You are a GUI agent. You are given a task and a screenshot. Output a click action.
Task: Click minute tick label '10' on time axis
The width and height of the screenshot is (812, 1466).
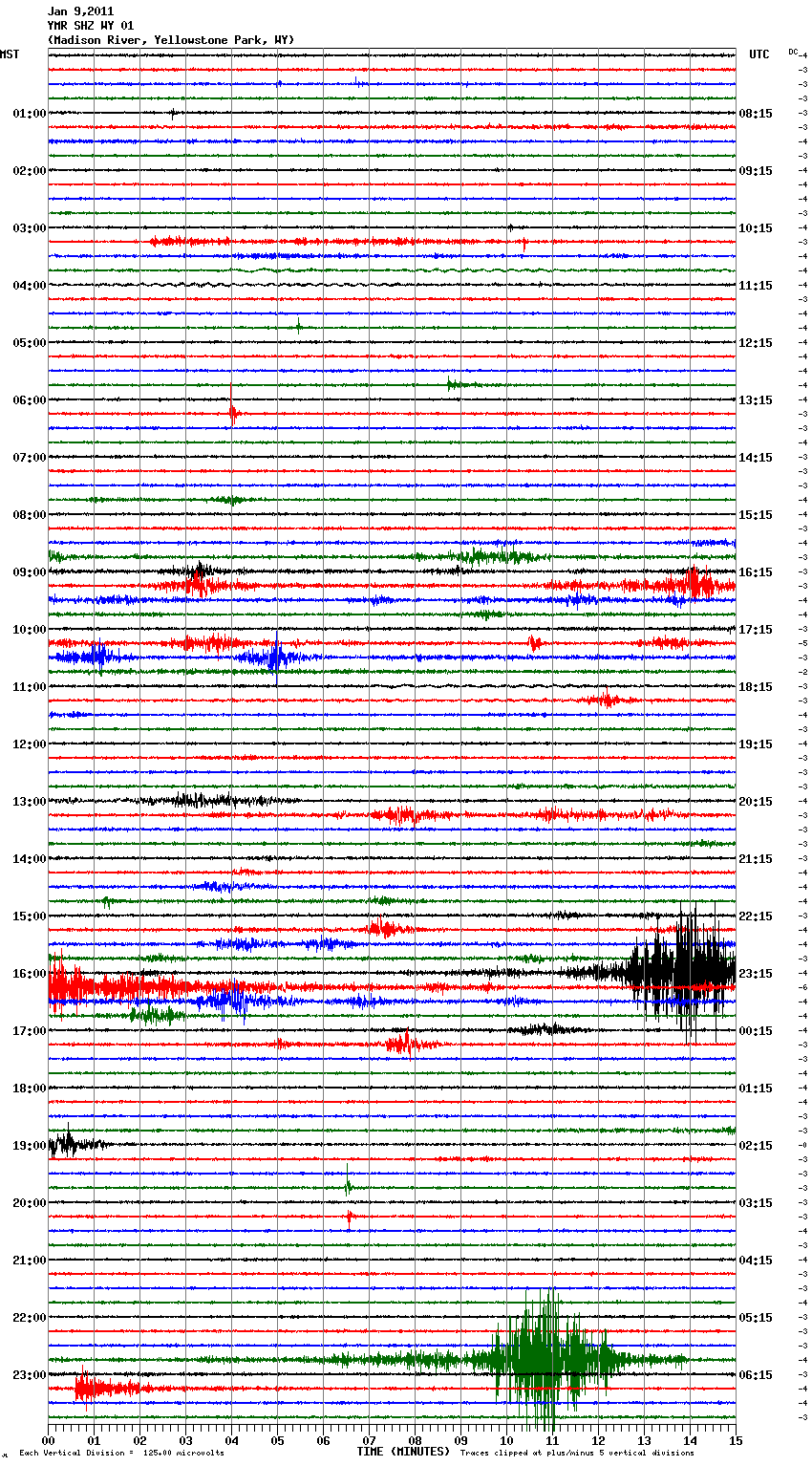click(x=506, y=1440)
